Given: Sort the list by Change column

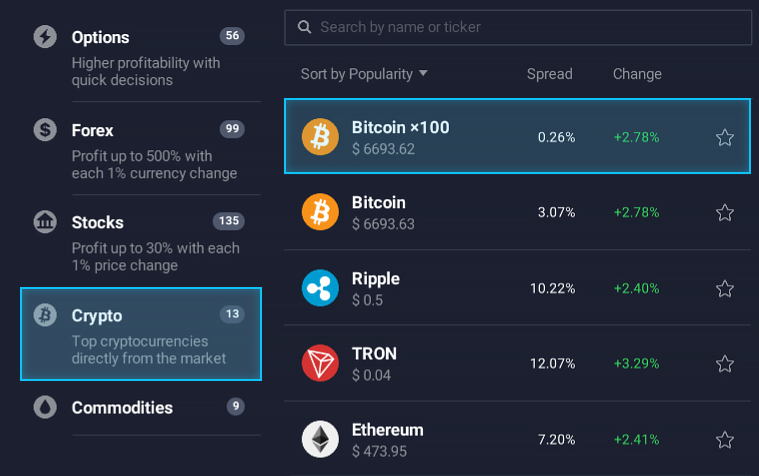Looking at the screenshot, I should (637, 74).
